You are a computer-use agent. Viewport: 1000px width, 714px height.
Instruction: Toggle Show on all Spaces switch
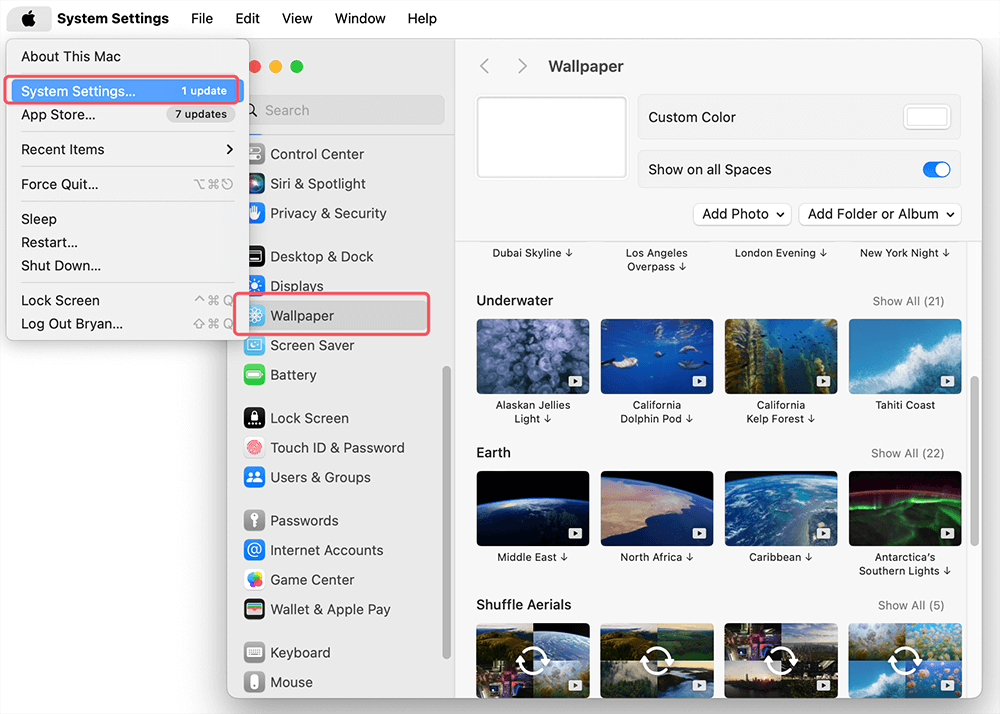[x=936, y=170]
